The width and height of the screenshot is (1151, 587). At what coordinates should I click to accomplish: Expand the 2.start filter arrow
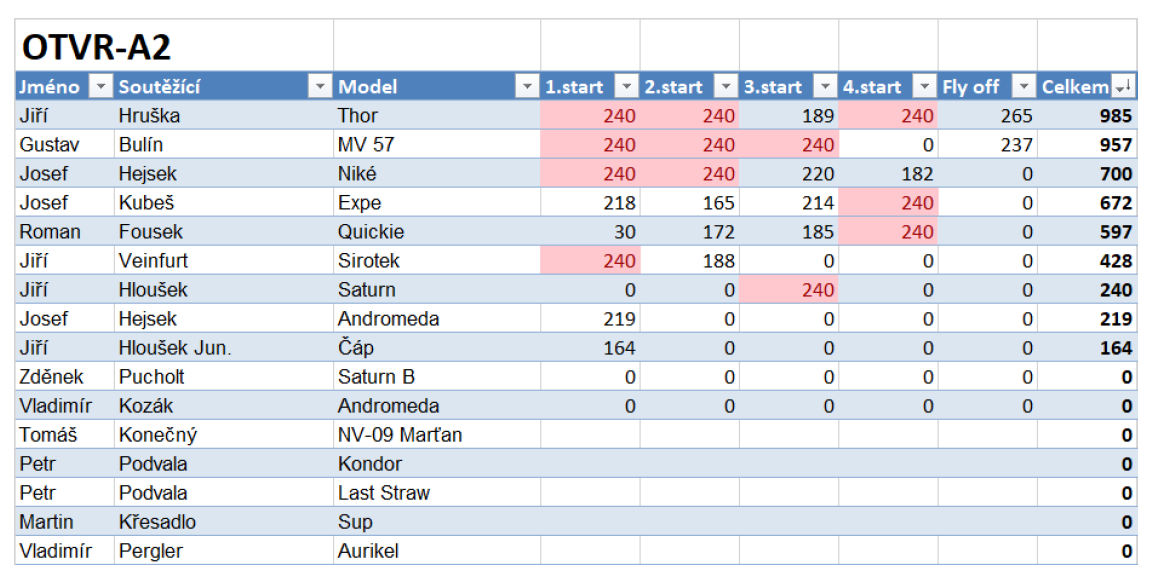click(x=725, y=87)
